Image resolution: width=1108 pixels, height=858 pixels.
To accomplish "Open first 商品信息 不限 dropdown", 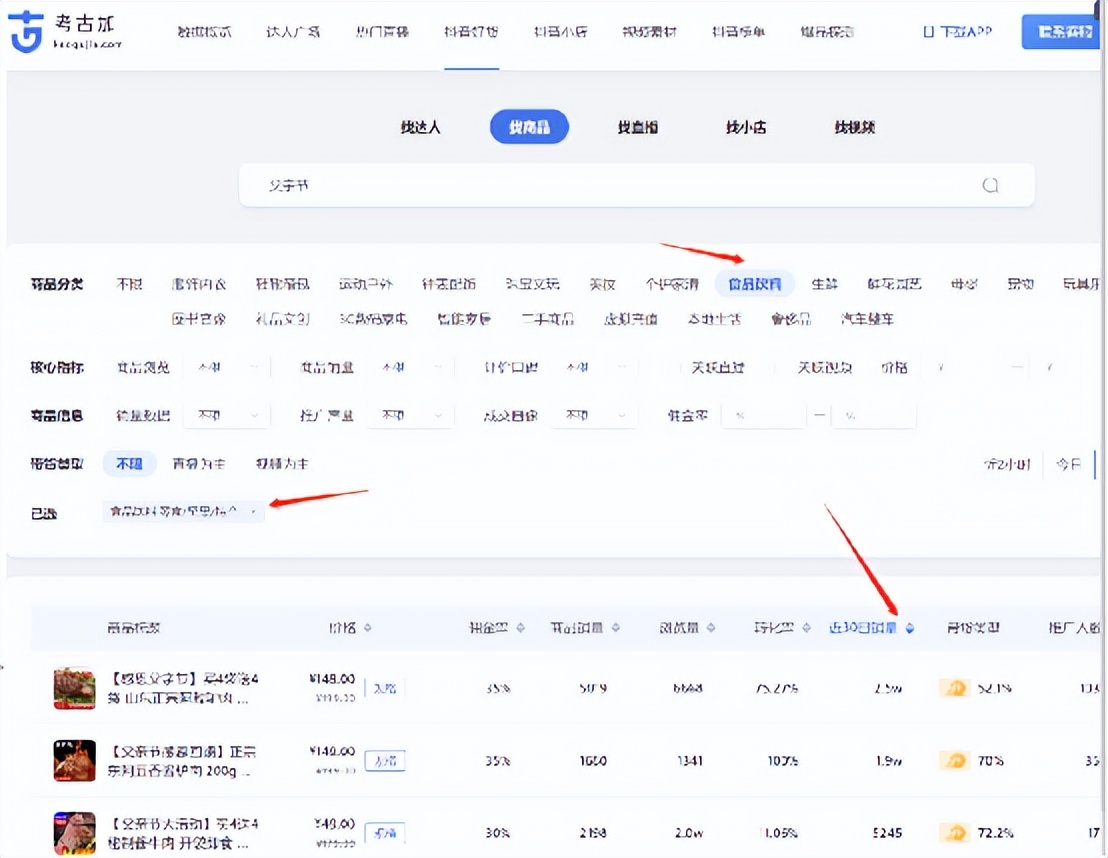I will tap(226, 416).
